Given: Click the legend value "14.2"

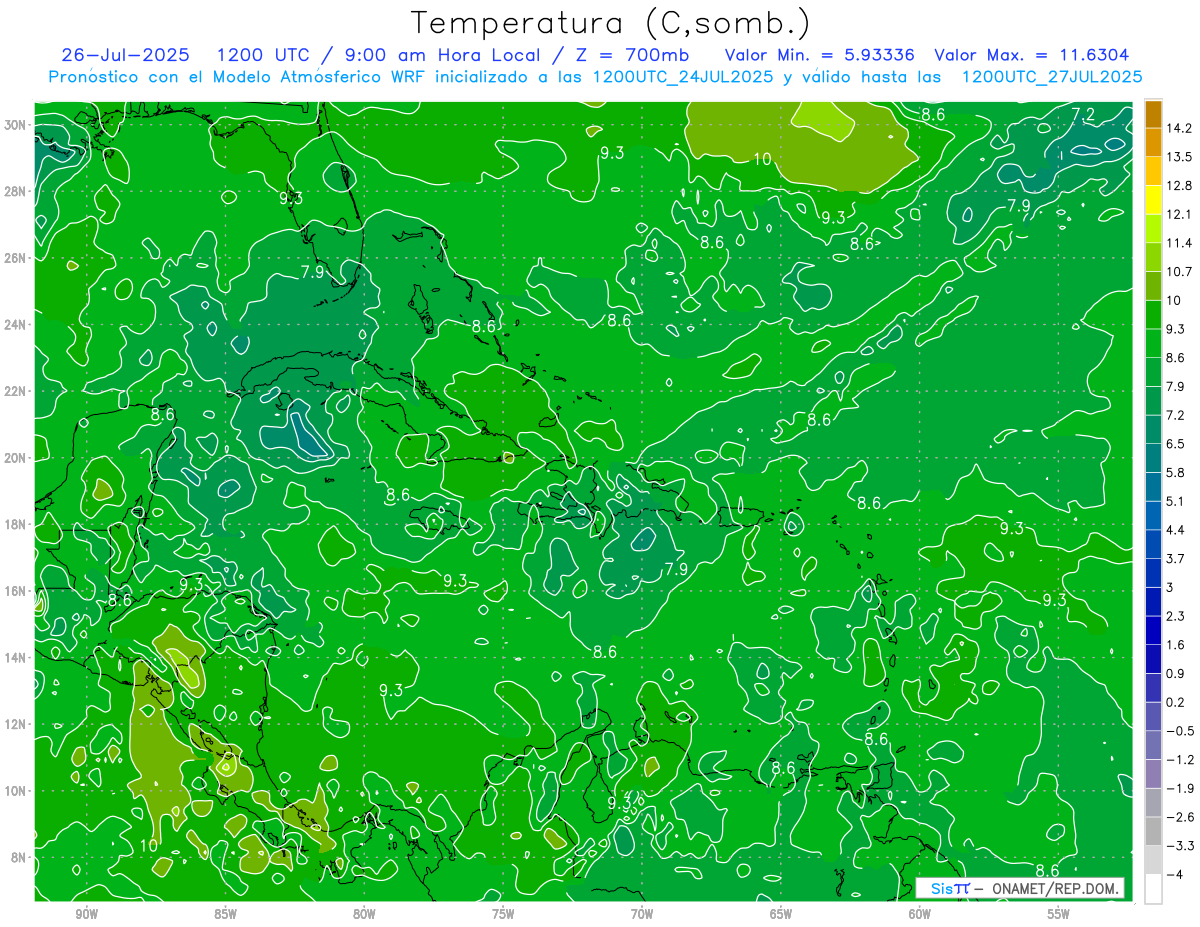Looking at the screenshot, I should click(x=1179, y=128).
